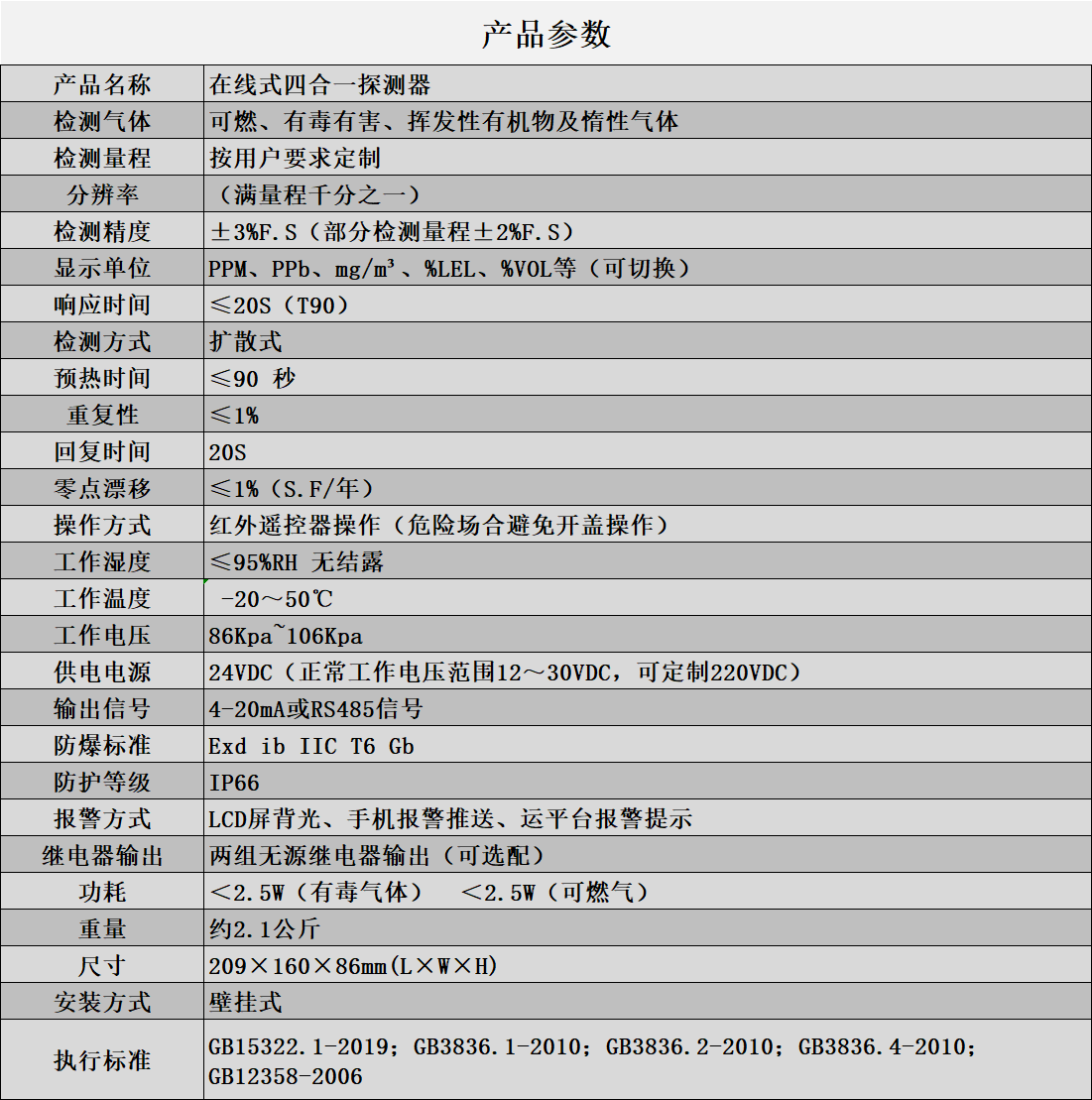Click the 209×160×86mm dimension cell
The height and width of the screenshot is (1100, 1092).
pyautogui.click(x=353, y=966)
